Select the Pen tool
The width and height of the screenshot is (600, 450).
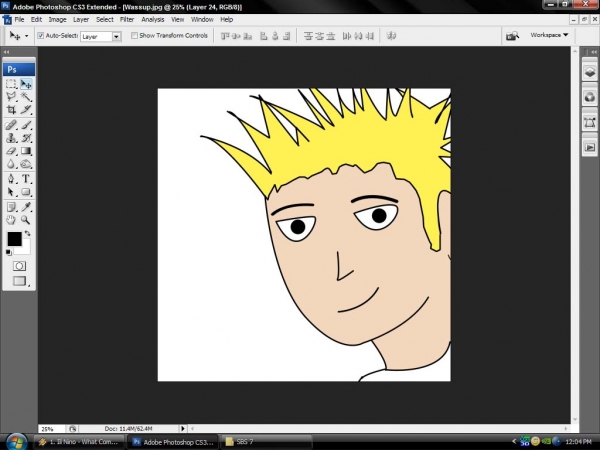[x=11, y=179]
